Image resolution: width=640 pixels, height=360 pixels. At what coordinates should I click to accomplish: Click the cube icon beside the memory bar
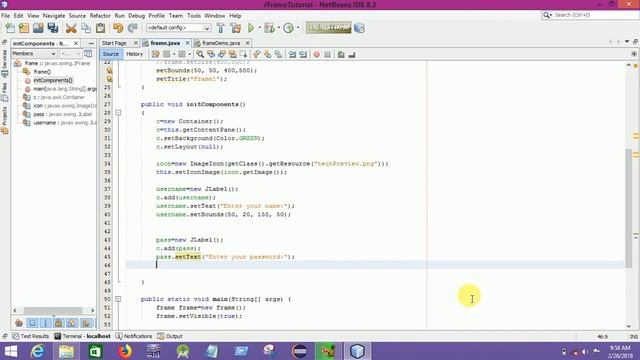359,28
